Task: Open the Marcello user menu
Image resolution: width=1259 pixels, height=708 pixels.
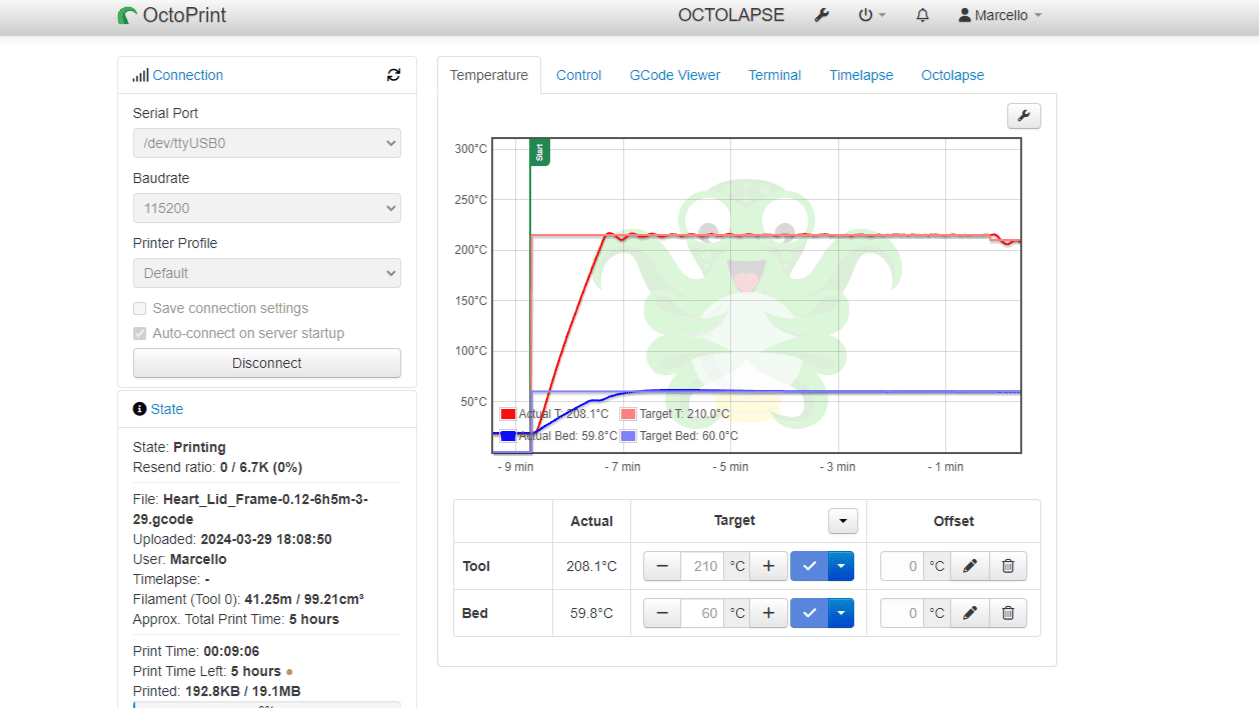Action: coord(999,15)
